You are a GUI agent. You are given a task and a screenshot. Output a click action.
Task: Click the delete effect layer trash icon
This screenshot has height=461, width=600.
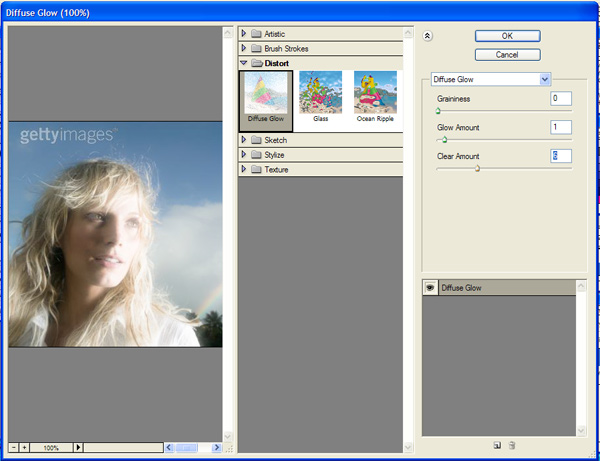[x=512, y=445]
